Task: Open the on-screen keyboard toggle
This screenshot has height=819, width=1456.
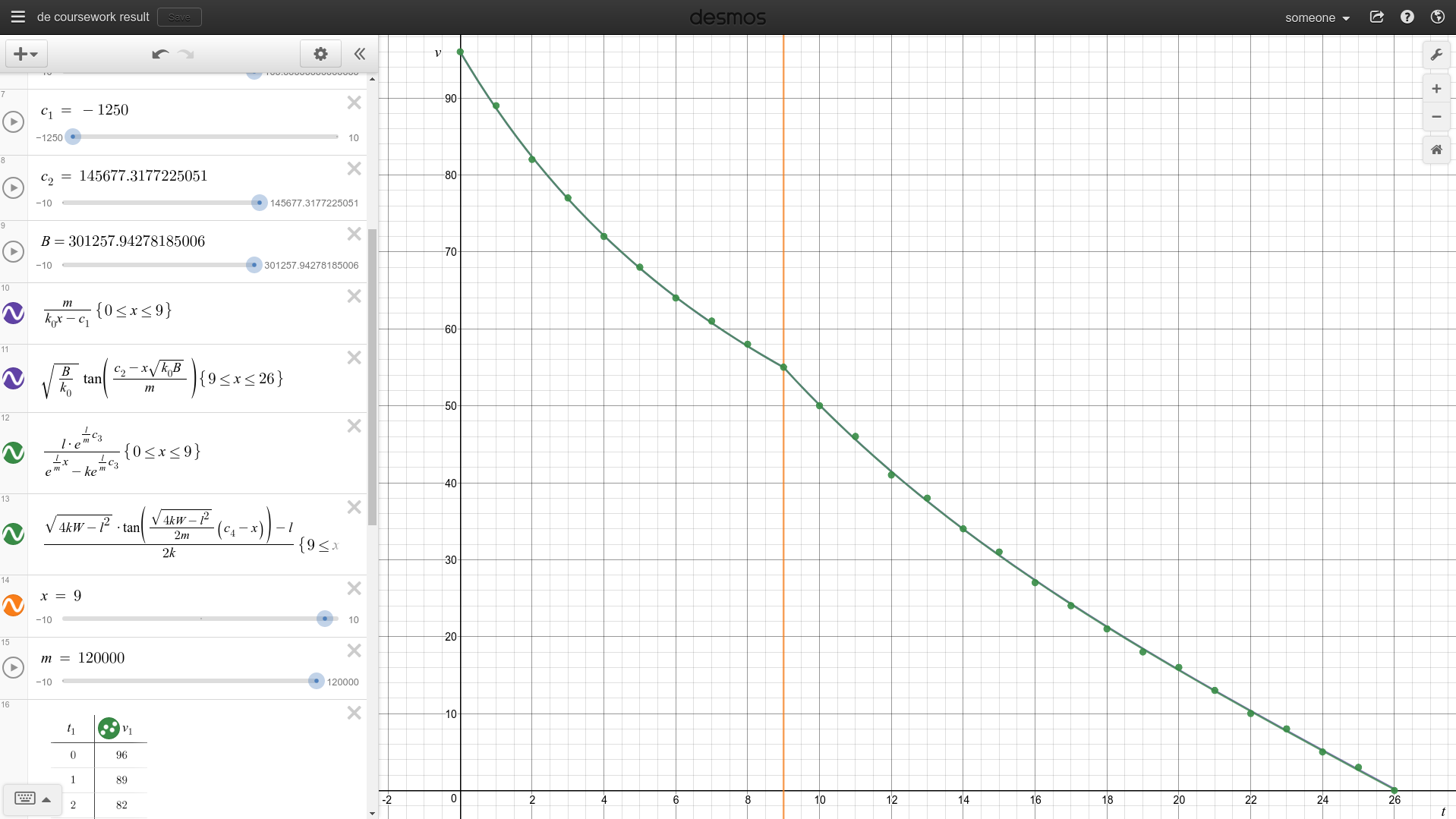Action: click(x=32, y=799)
